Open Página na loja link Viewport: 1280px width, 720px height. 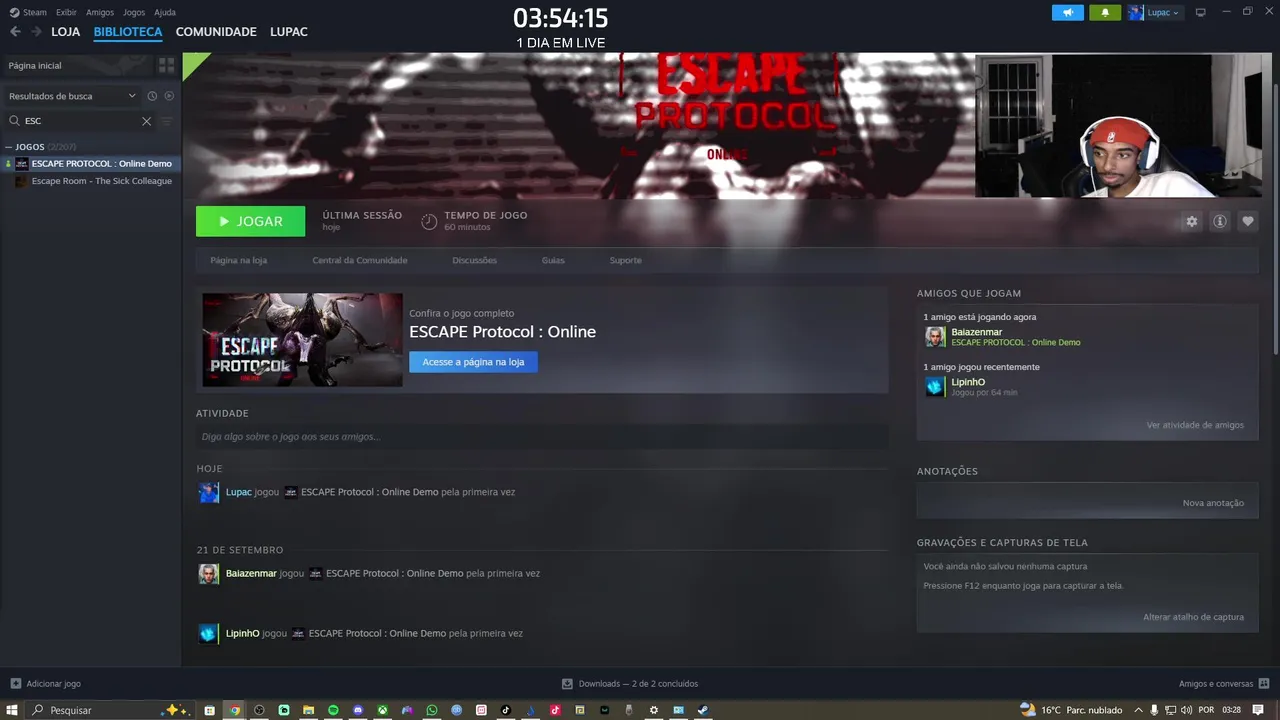pyautogui.click(x=238, y=260)
